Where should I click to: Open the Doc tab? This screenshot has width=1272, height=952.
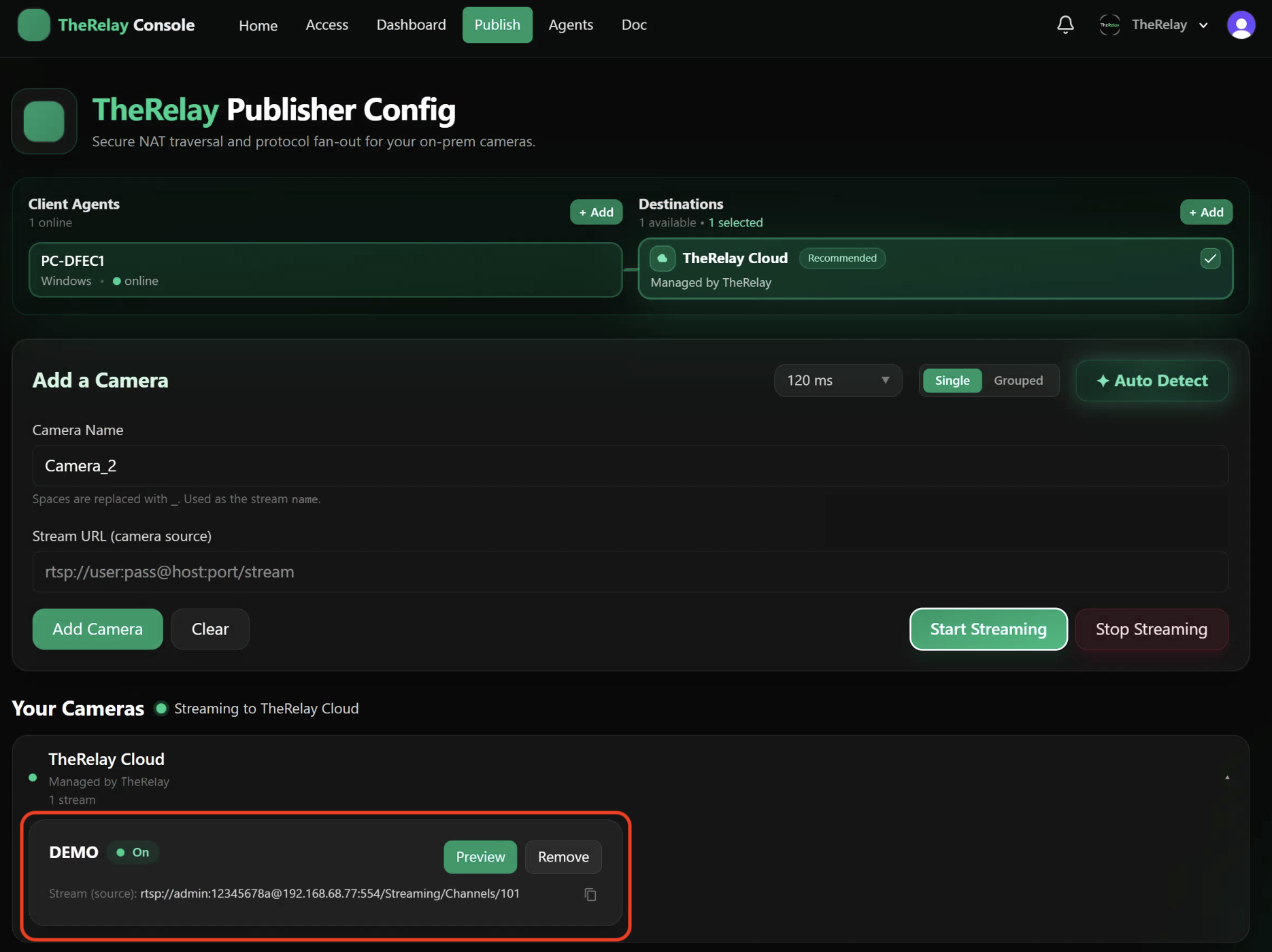tap(634, 25)
